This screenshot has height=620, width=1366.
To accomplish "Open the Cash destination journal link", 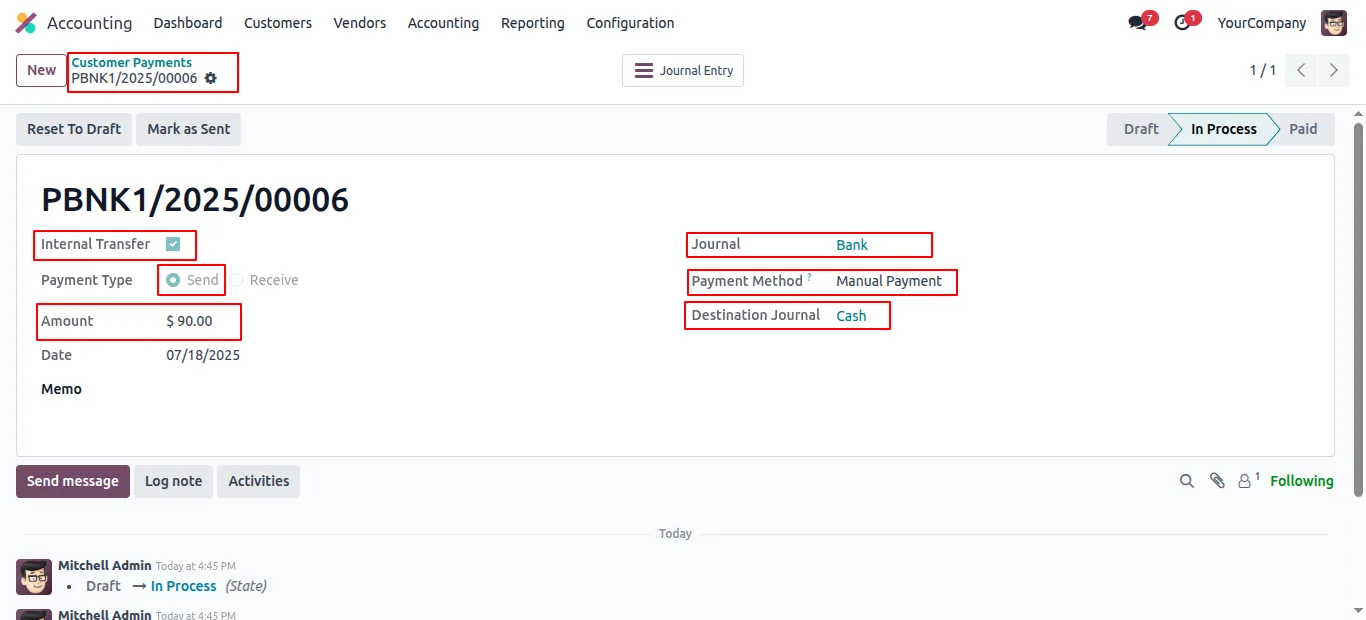I will (851, 316).
